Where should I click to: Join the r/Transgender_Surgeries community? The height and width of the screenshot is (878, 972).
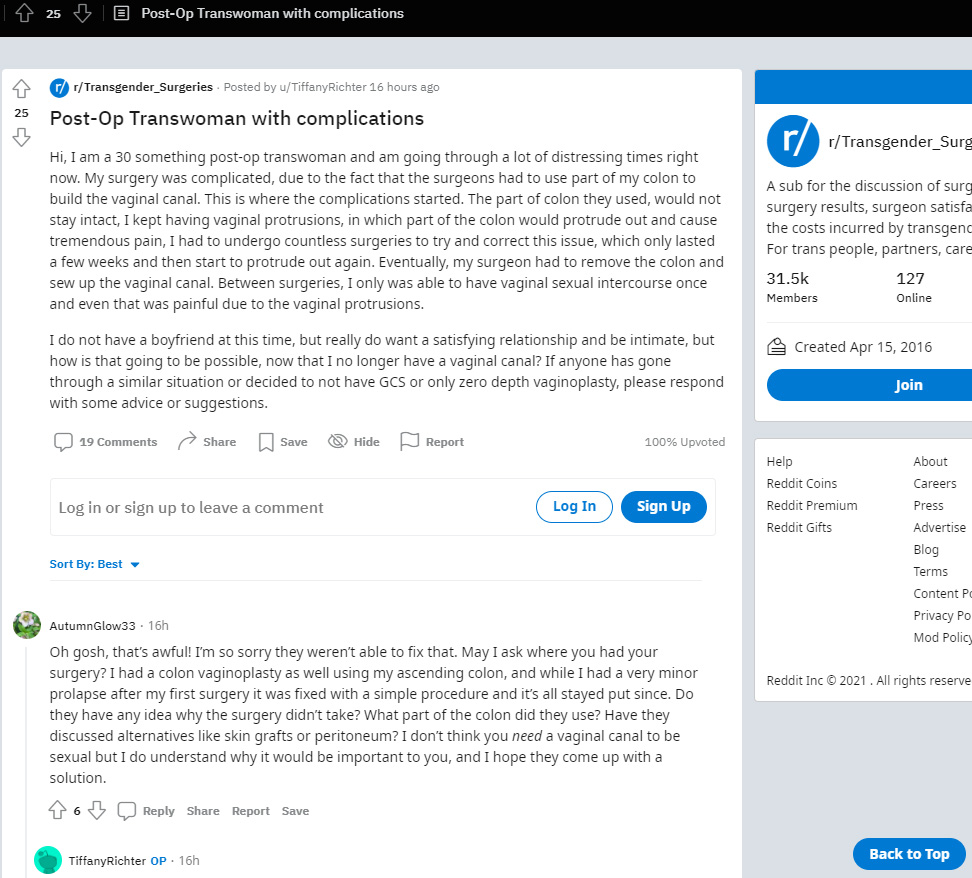pyautogui.click(x=908, y=385)
